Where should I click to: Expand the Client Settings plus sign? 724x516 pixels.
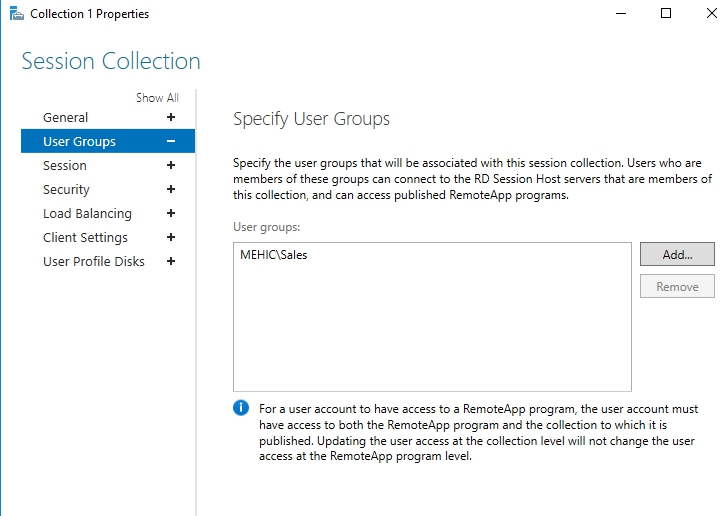171,238
